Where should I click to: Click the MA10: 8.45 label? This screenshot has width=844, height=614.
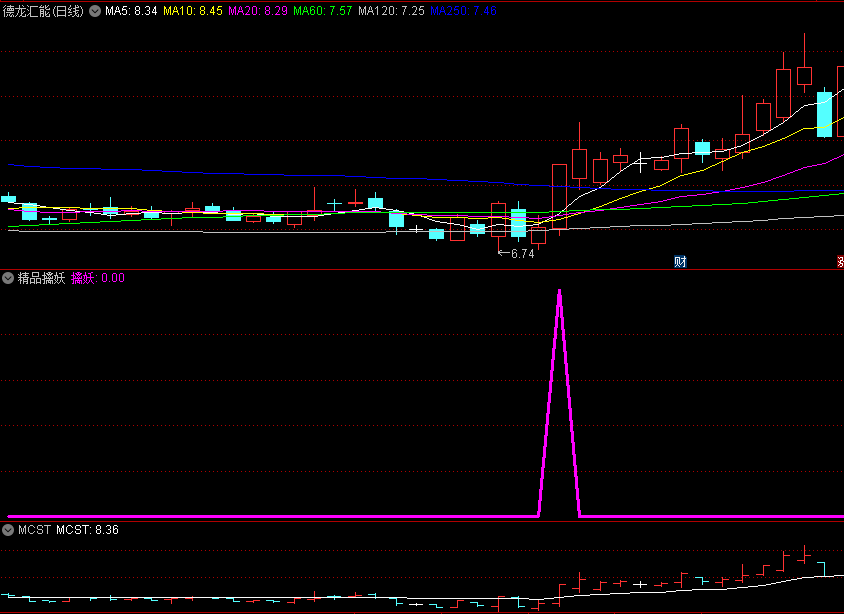pyautogui.click(x=193, y=11)
